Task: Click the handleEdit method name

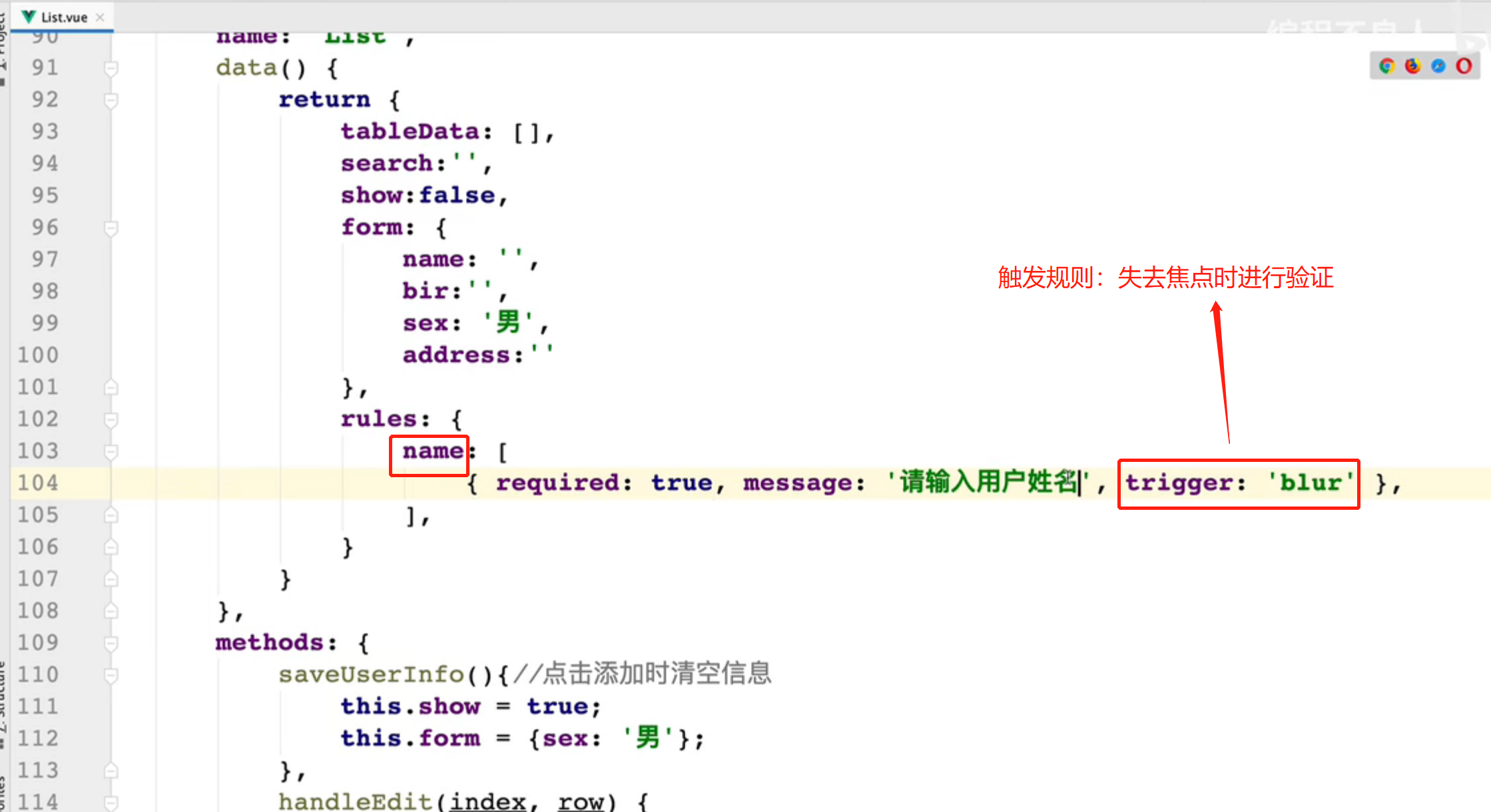Action: point(356,801)
